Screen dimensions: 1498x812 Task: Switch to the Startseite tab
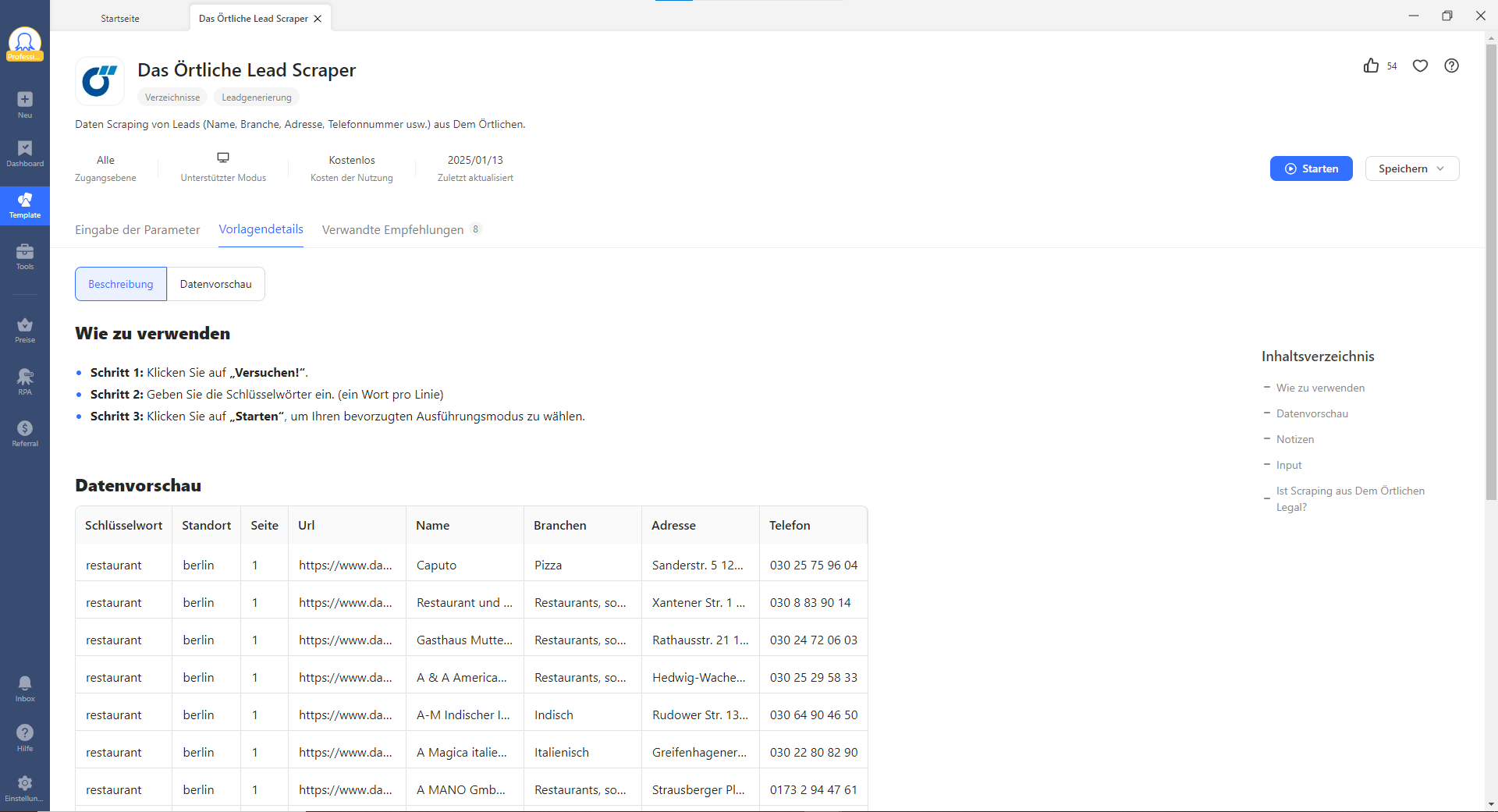coord(120,19)
